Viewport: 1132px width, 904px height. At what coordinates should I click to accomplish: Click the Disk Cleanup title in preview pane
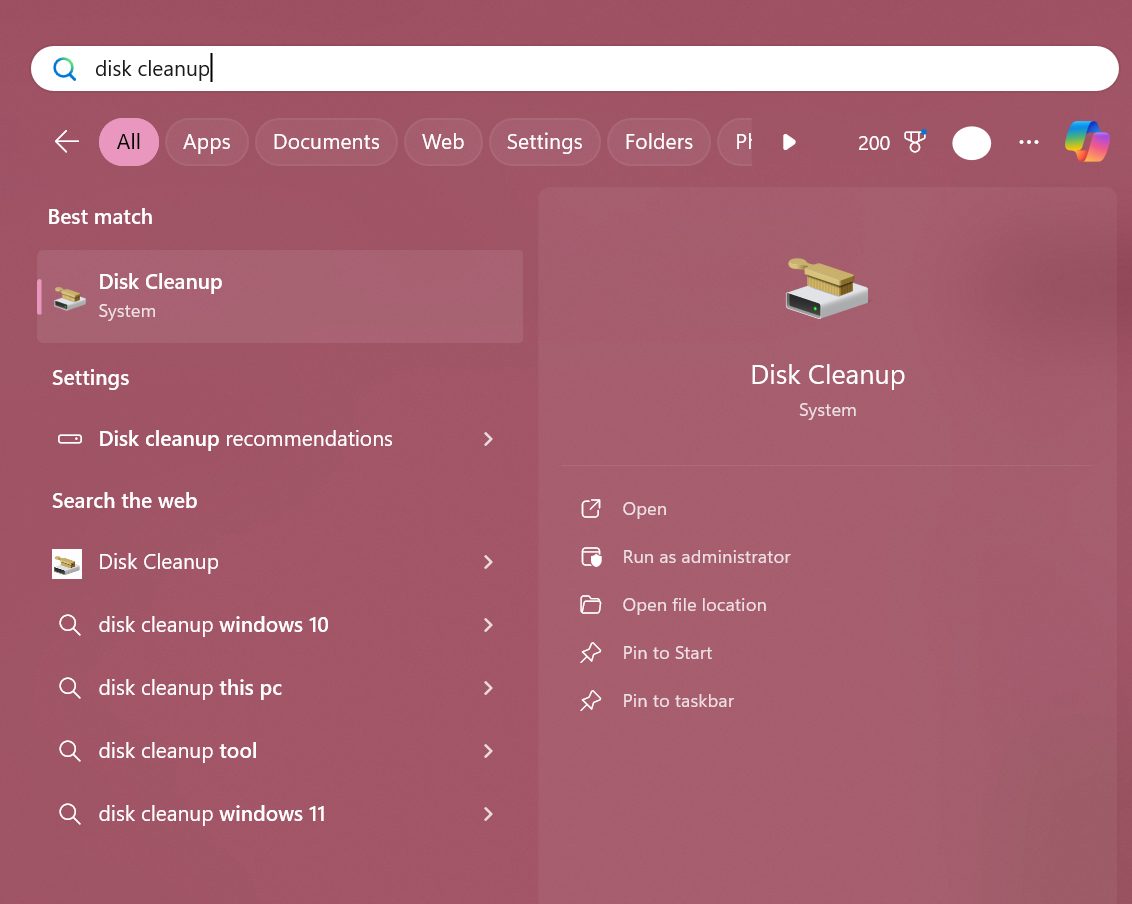pos(827,375)
